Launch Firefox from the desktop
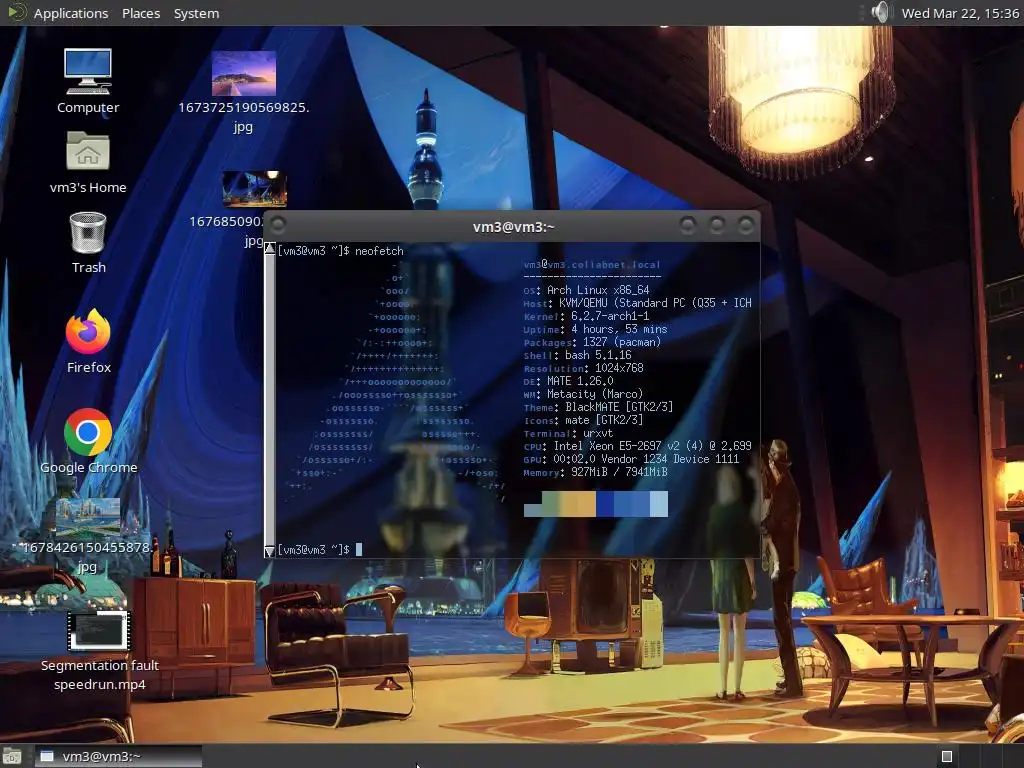 pyautogui.click(x=88, y=341)
